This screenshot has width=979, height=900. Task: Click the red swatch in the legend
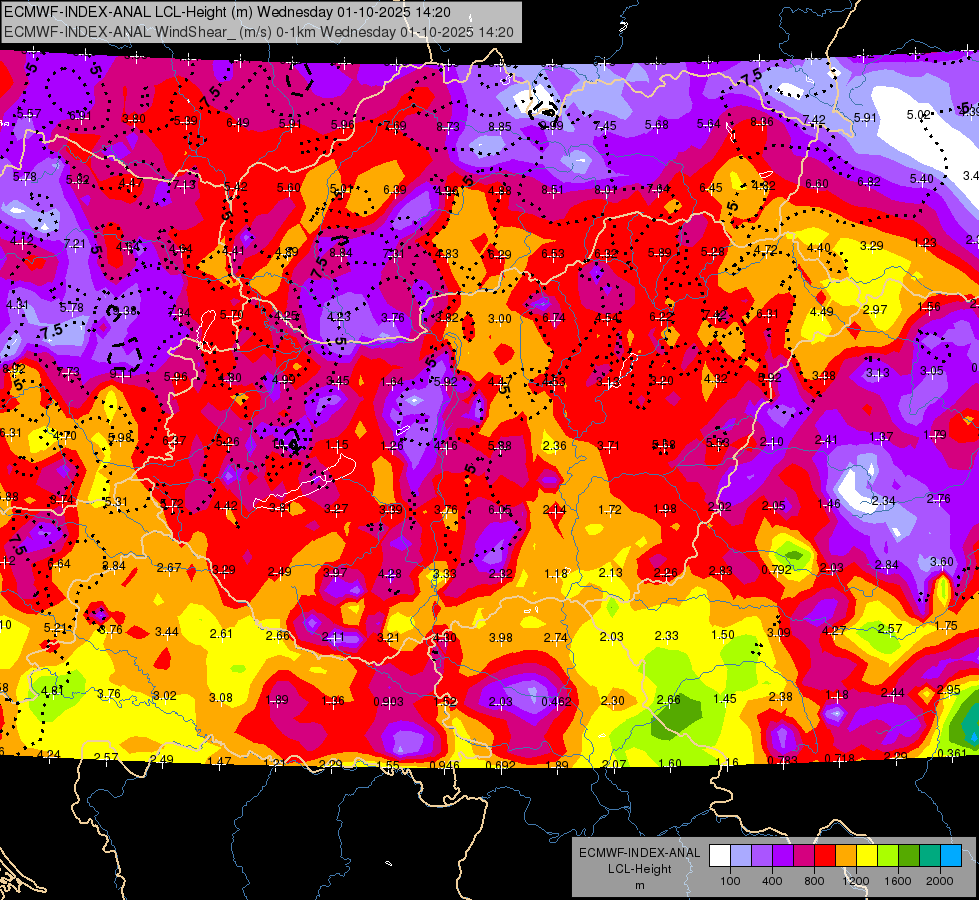click(825, 856)
